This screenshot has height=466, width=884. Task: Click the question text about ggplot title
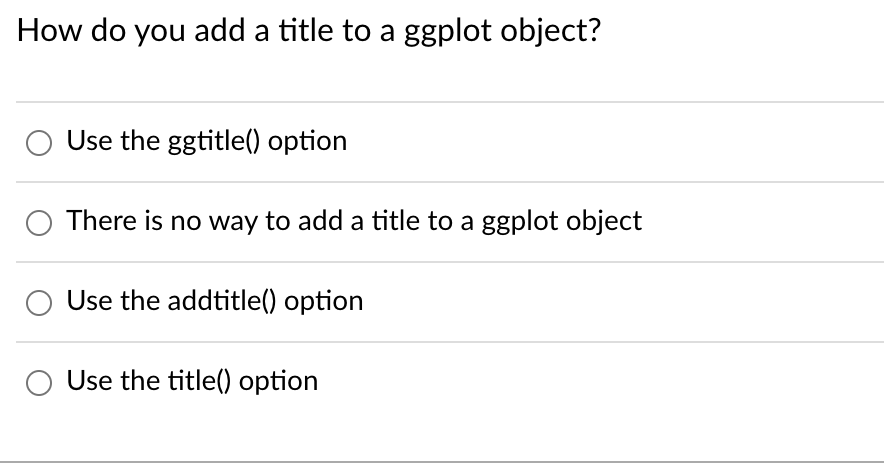coord(309,32)
